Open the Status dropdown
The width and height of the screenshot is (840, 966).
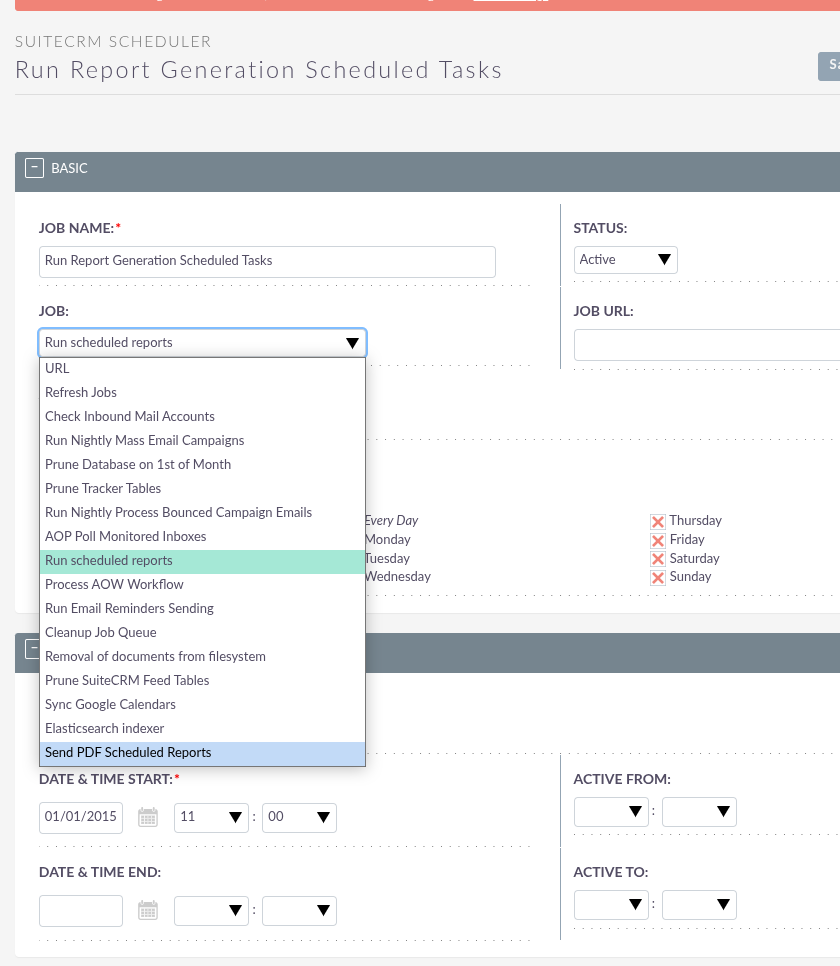click(x=626, y=260)
